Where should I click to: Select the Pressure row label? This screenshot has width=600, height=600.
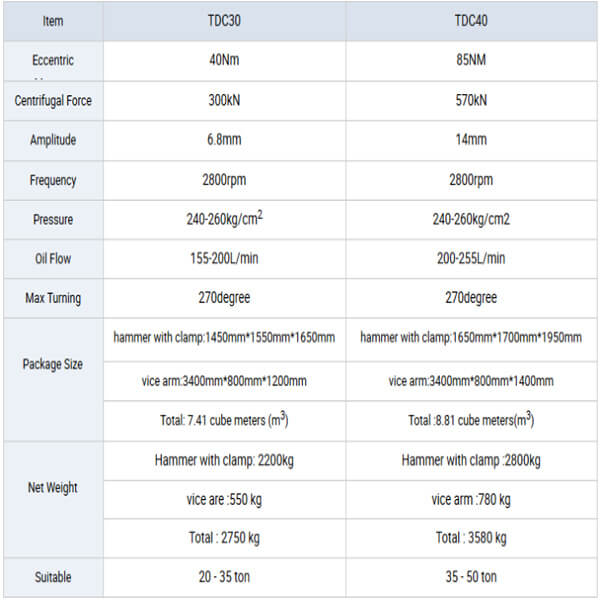point(52,220)
